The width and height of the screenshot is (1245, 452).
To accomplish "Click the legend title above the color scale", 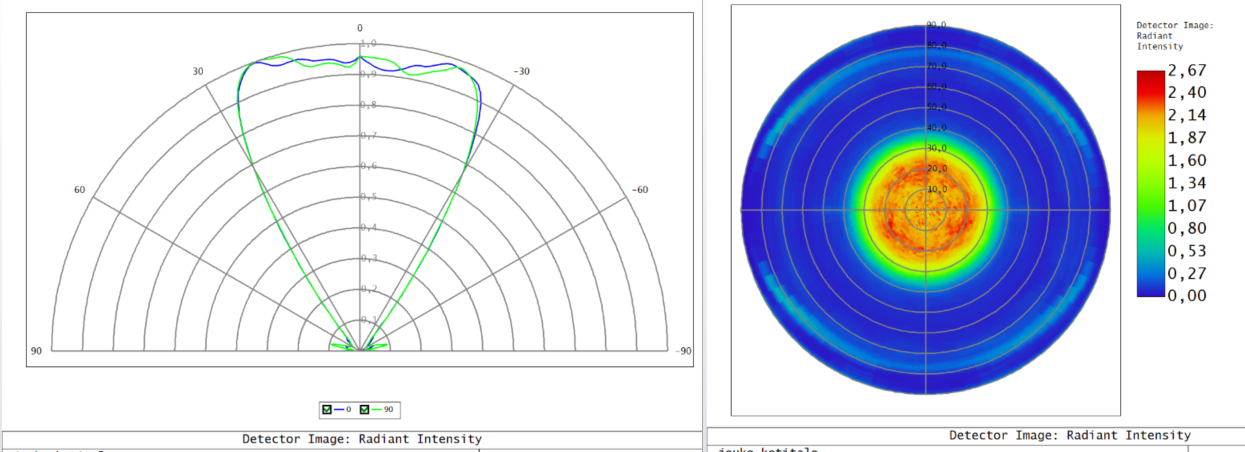I will pos(1174,36).
